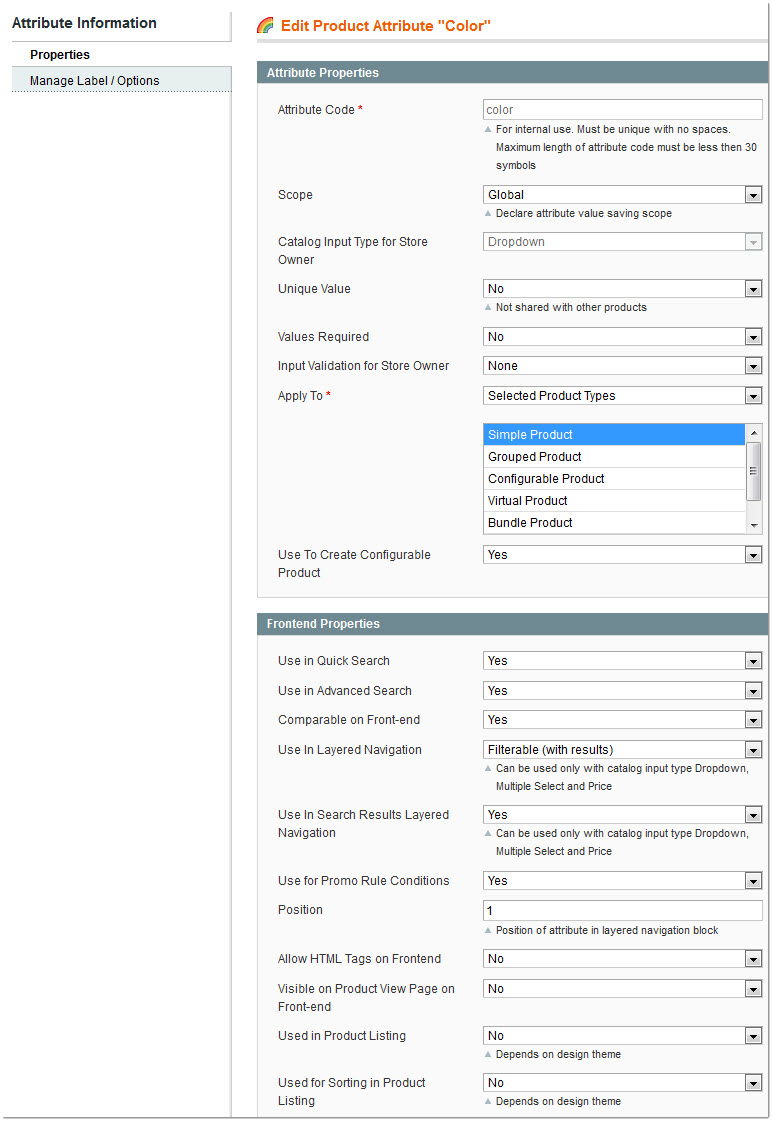
Task: Open the Use To Create Configurable Product dropdown
Action: point(622,555)
